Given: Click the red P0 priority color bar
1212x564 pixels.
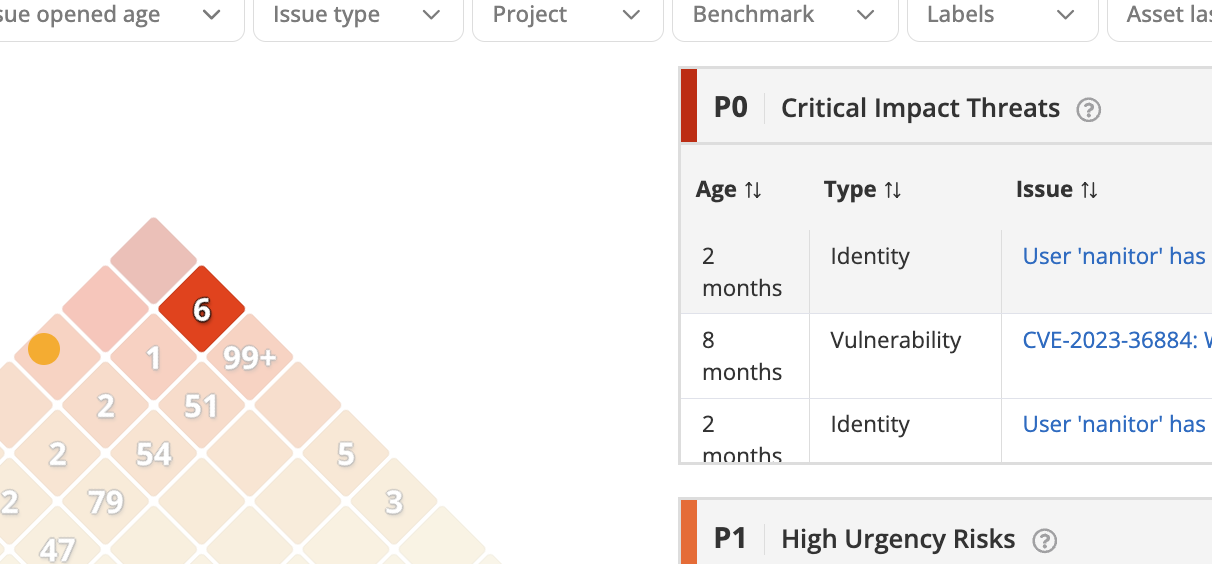Looking at the screenshot, I should tap(689, 106).
